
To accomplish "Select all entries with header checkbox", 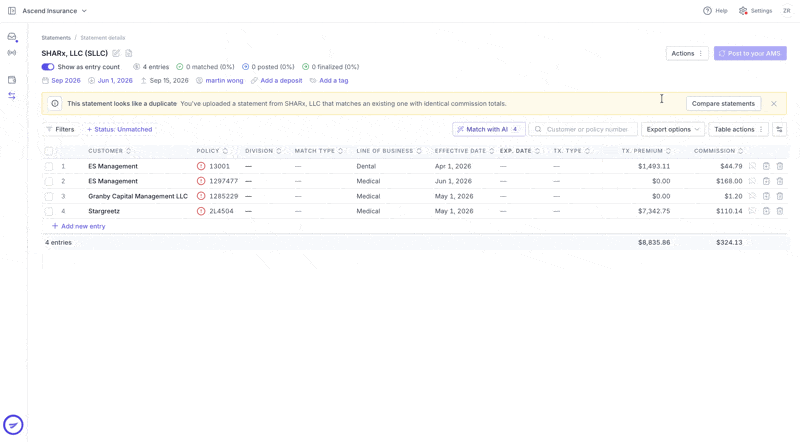I will (x=48, y=151).
